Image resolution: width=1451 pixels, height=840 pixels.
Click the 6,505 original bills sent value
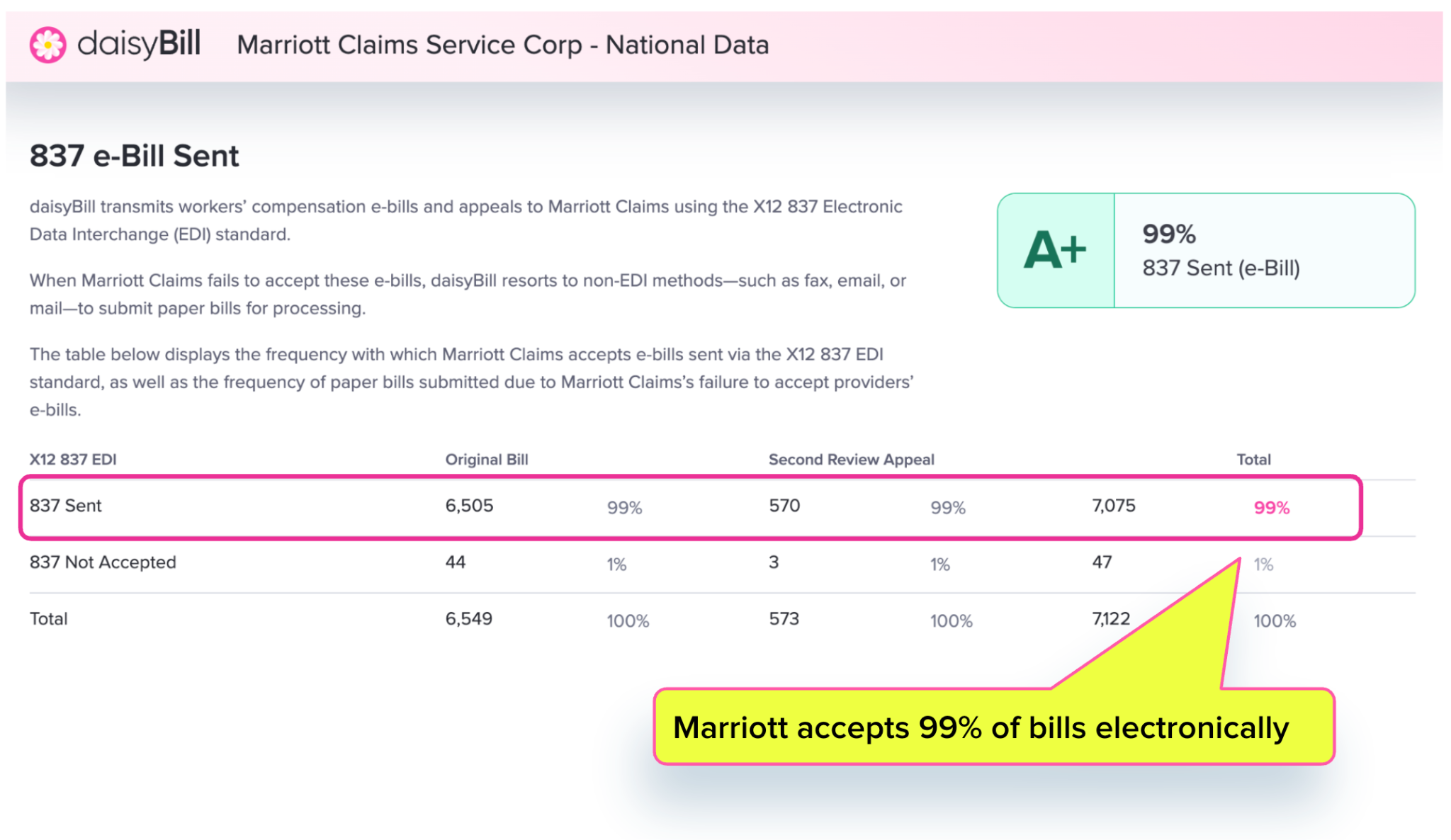pos(469,506)
